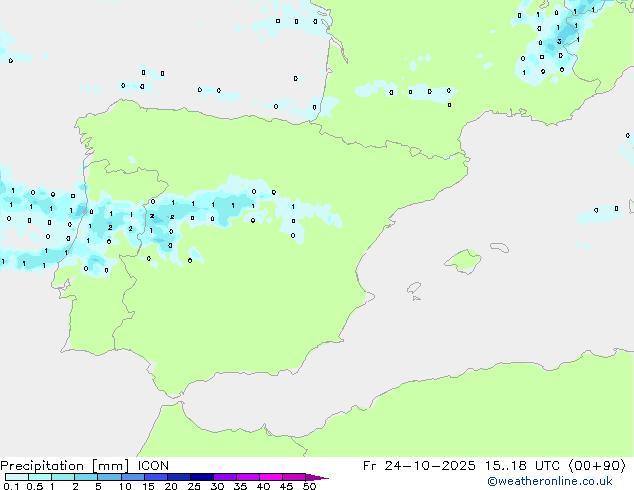Click the 2 mm cyan legend swatch

point(87,477)
